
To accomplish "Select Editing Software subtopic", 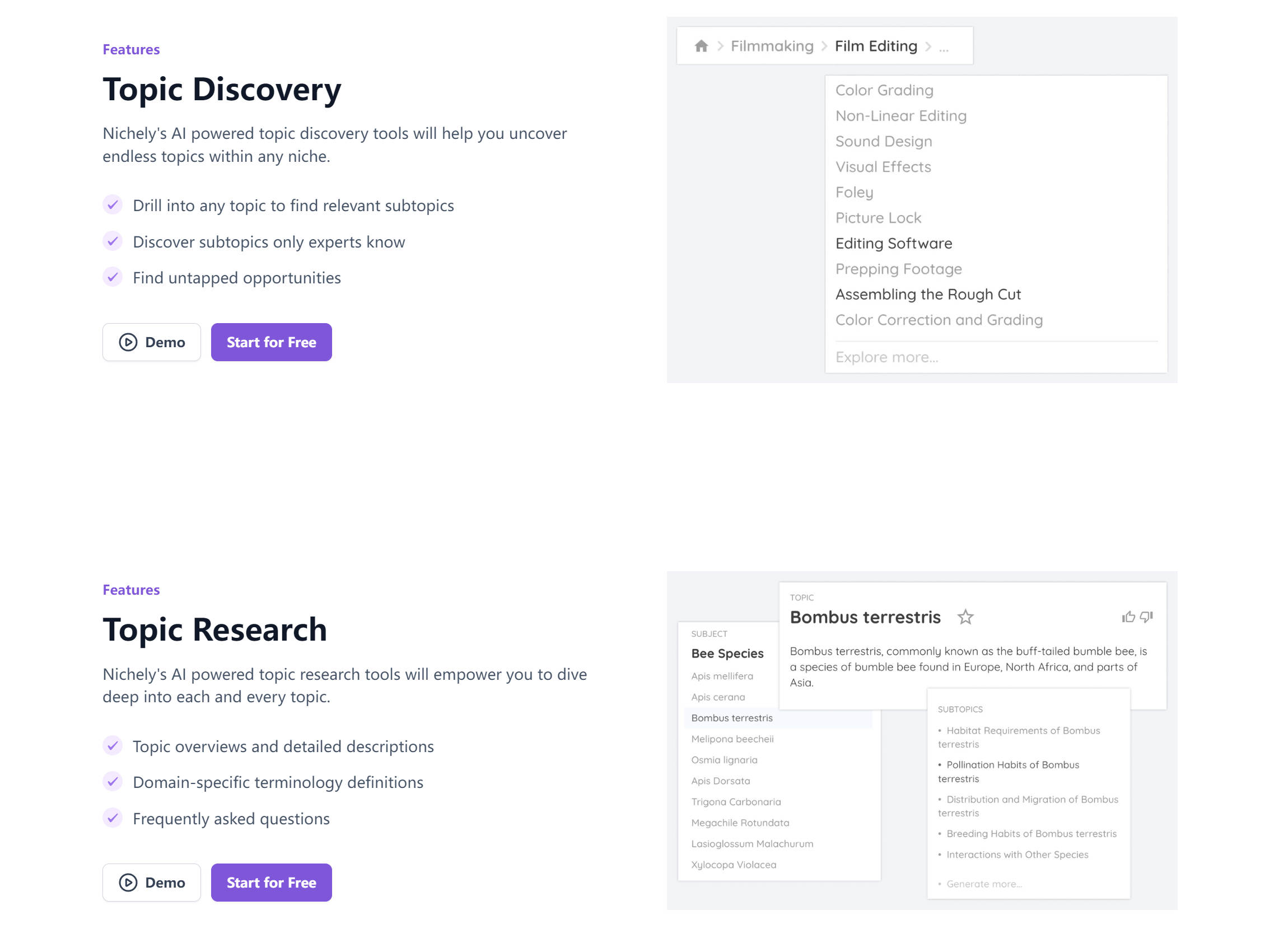I will click(x=894, y=243).
